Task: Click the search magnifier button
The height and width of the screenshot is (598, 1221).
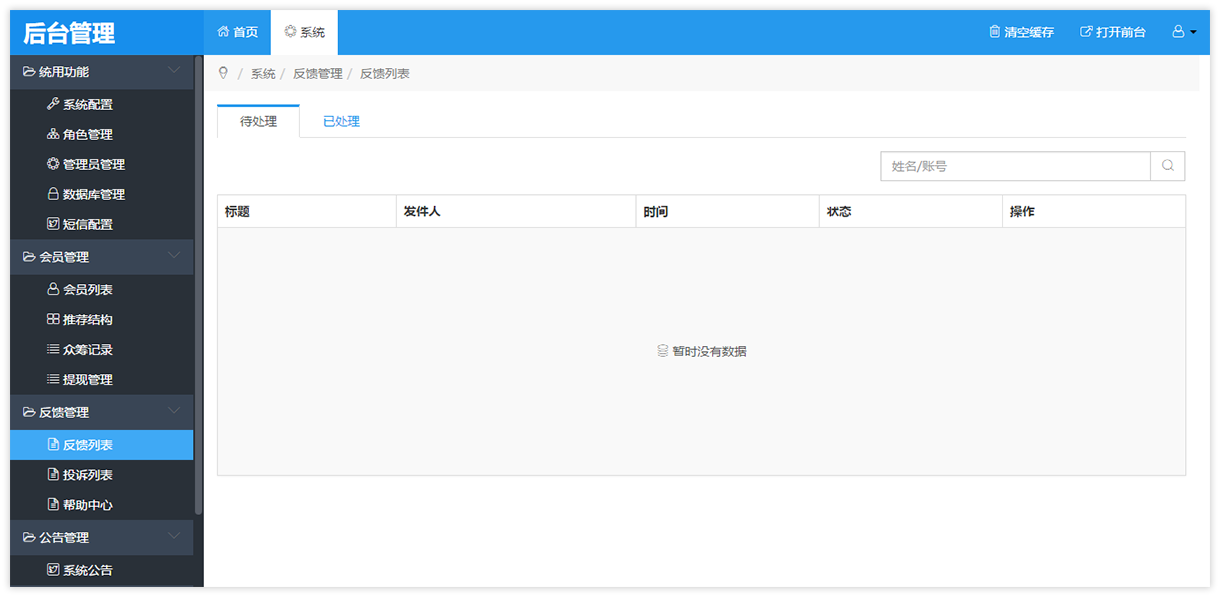Action: (x=1168, y=166)
